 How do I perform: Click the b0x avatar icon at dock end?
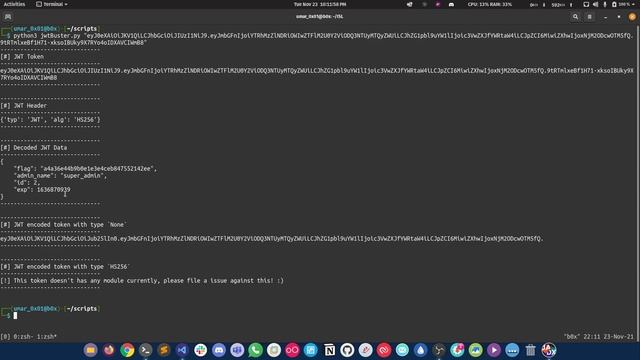point(549,350)
